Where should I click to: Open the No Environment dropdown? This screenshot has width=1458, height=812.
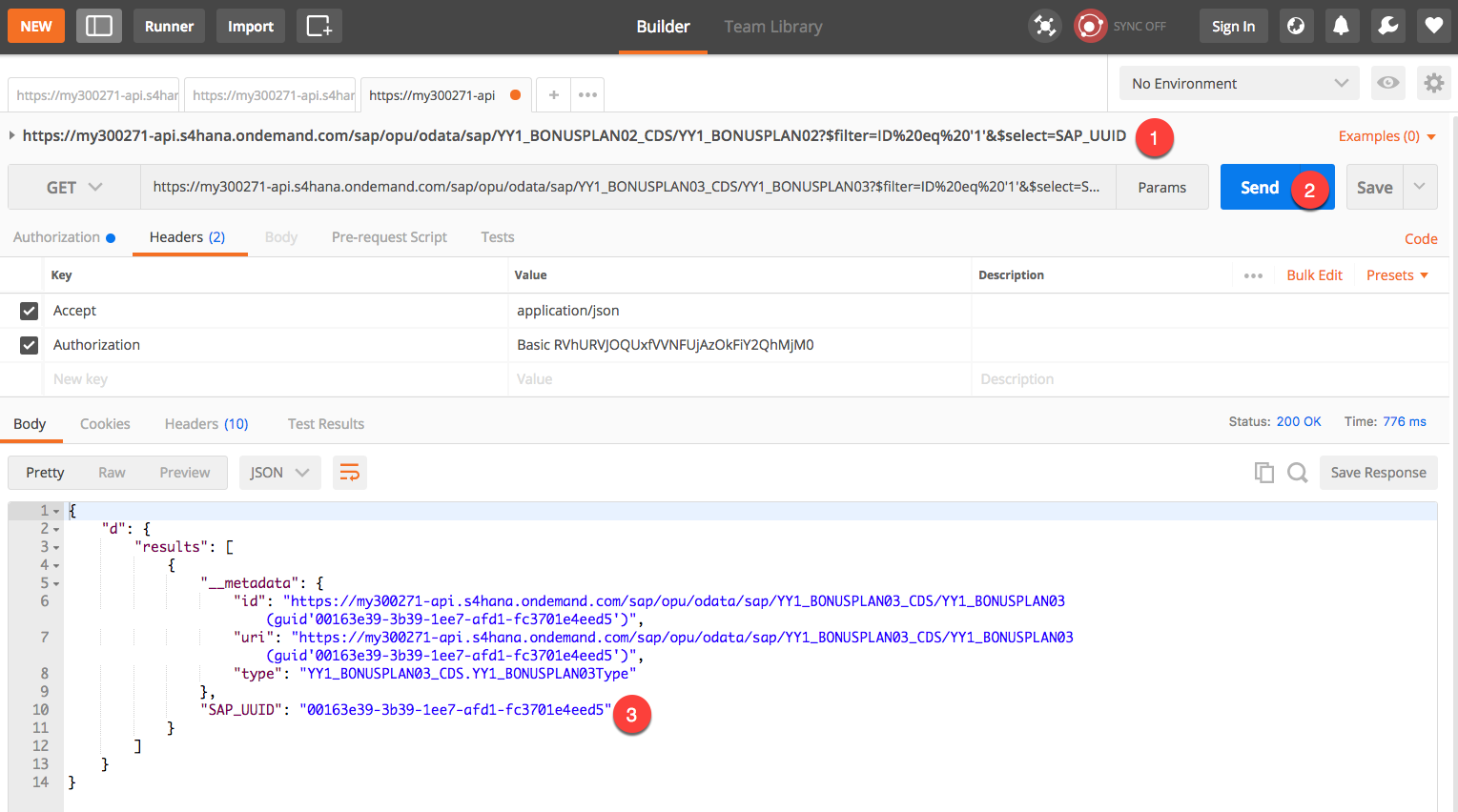pos(1240,83)
